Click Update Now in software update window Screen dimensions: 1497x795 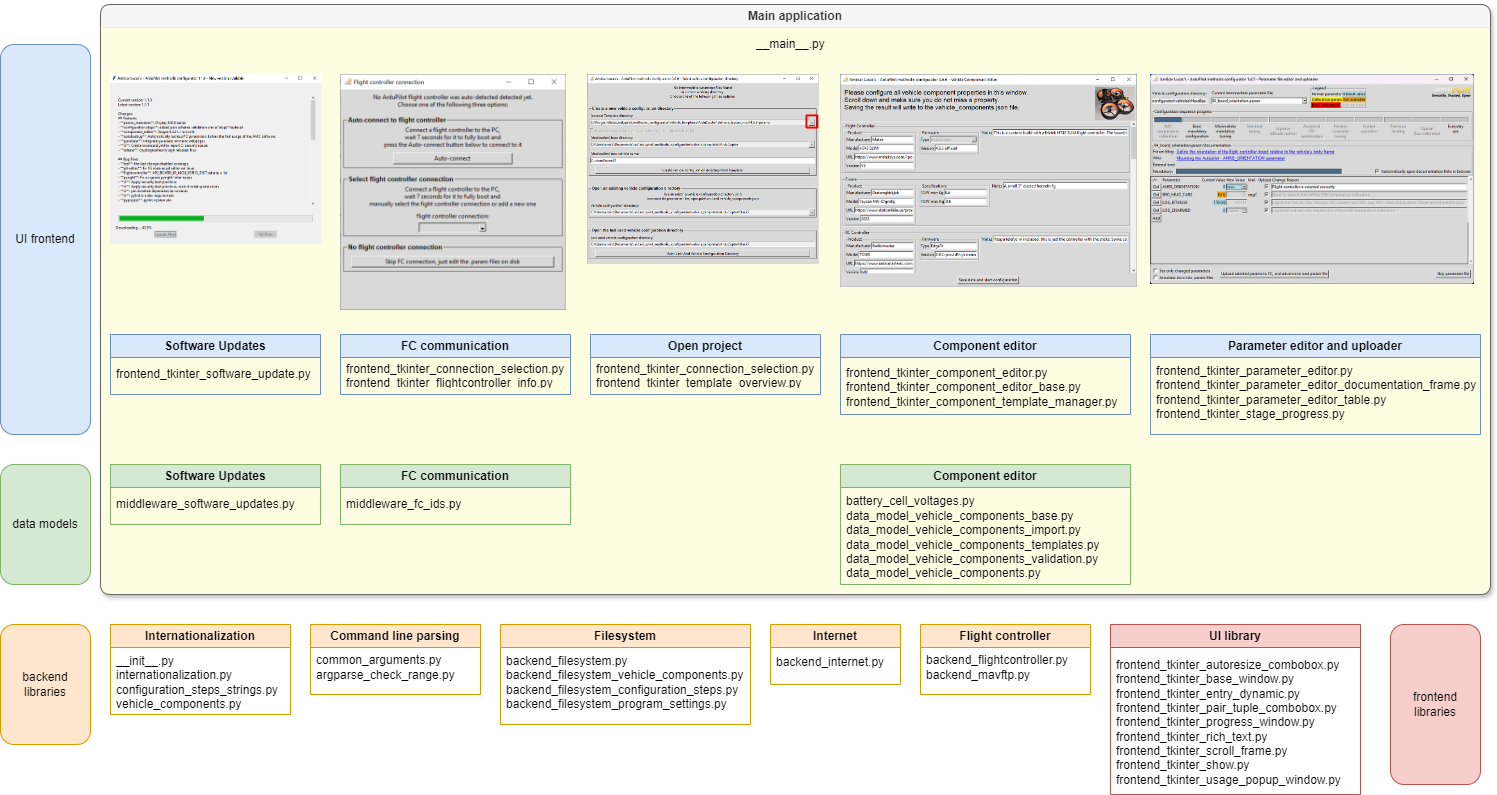click(165, 234)
